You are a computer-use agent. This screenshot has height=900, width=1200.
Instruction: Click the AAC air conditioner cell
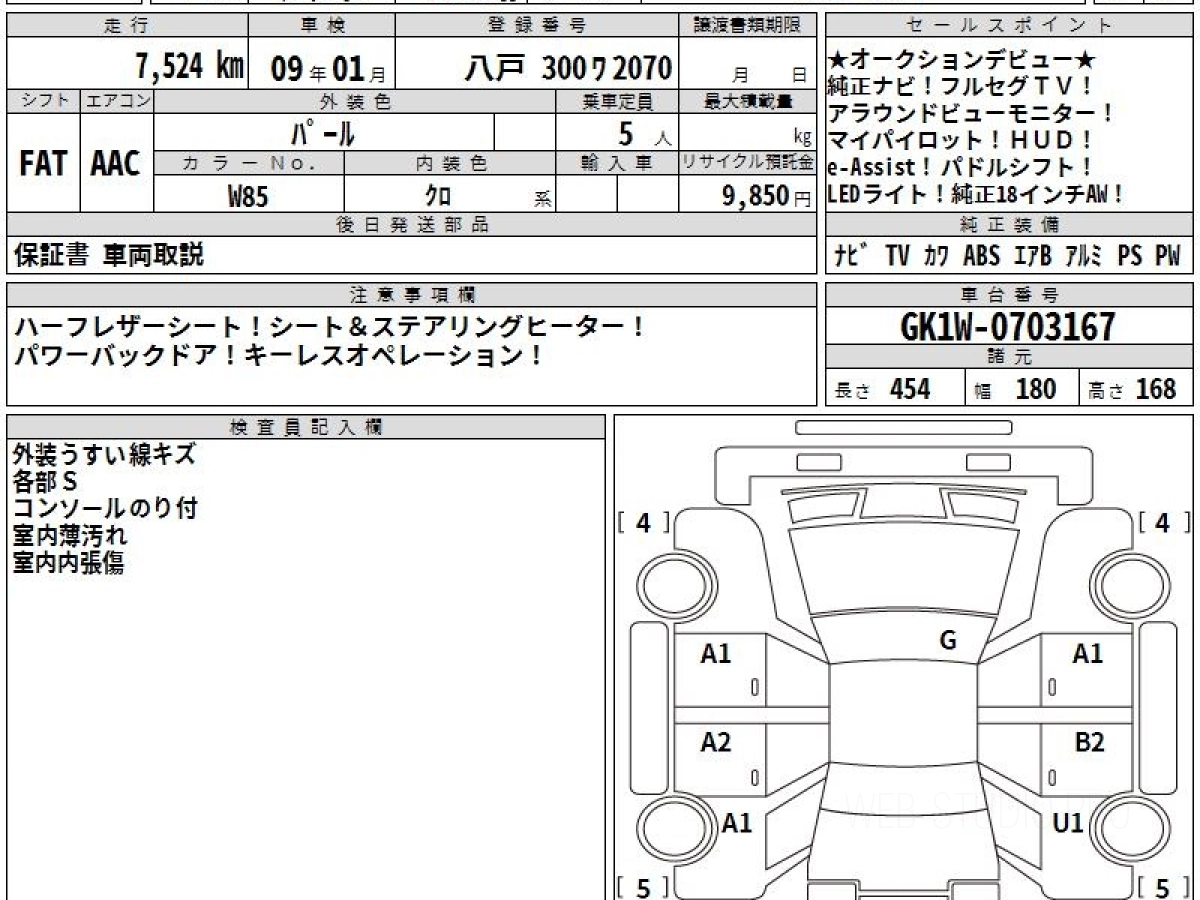116,164
